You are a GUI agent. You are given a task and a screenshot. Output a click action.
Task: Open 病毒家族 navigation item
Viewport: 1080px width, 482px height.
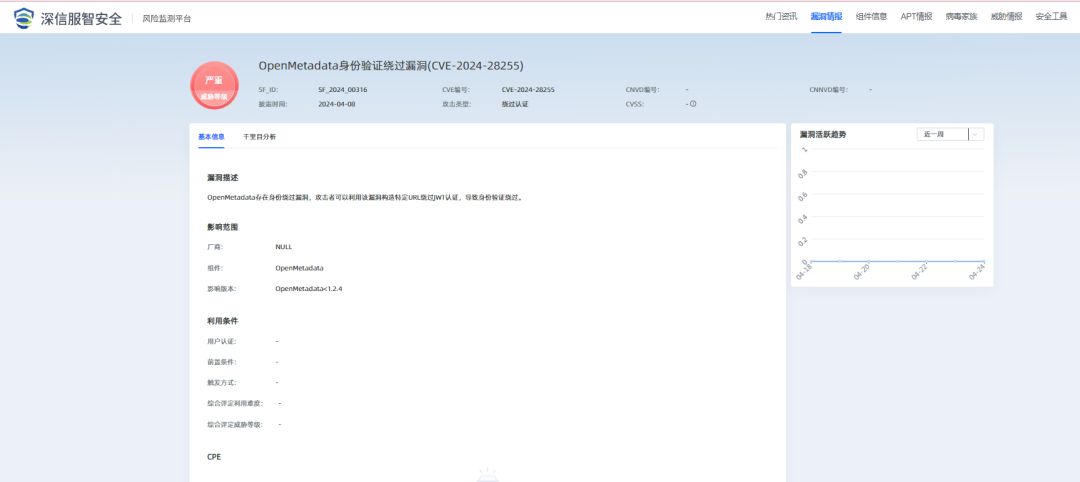[x=961, y=17]
